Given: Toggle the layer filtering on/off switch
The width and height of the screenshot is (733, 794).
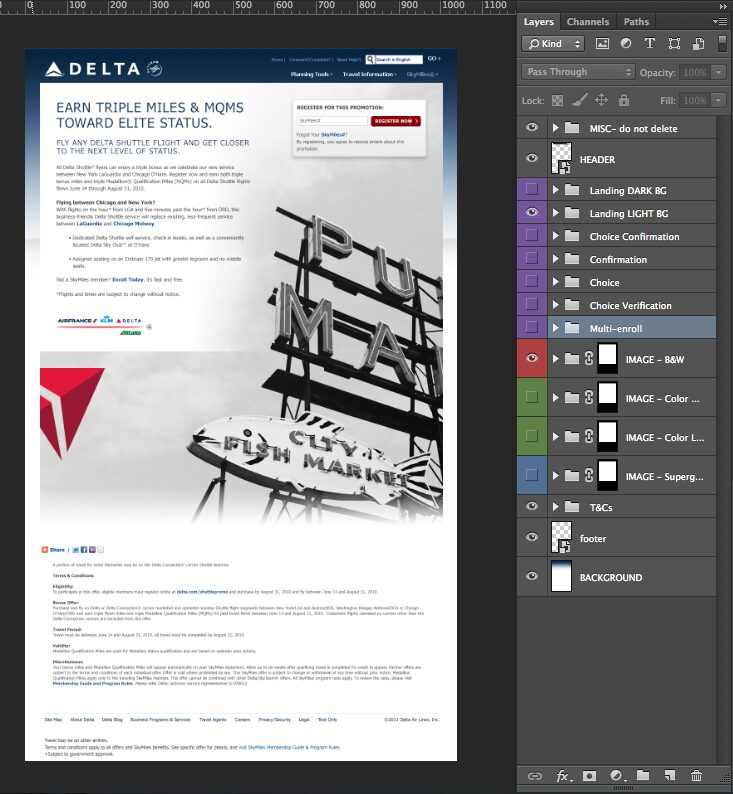Looking at the screenshot, I should pyautogui.click(x=722, y=43).
